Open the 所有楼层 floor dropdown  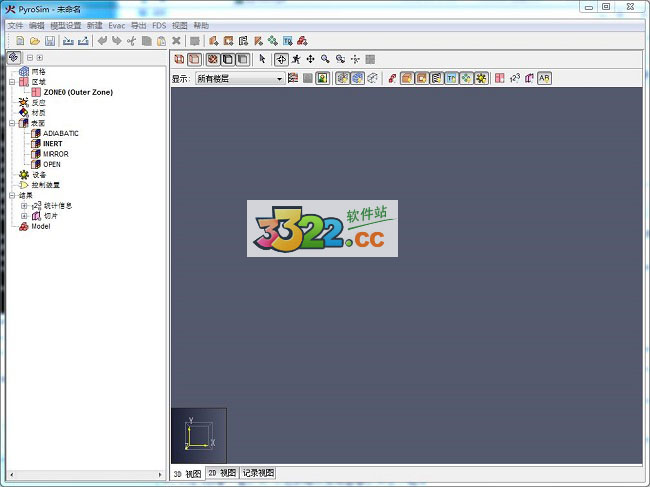click(x=240, y=78)
